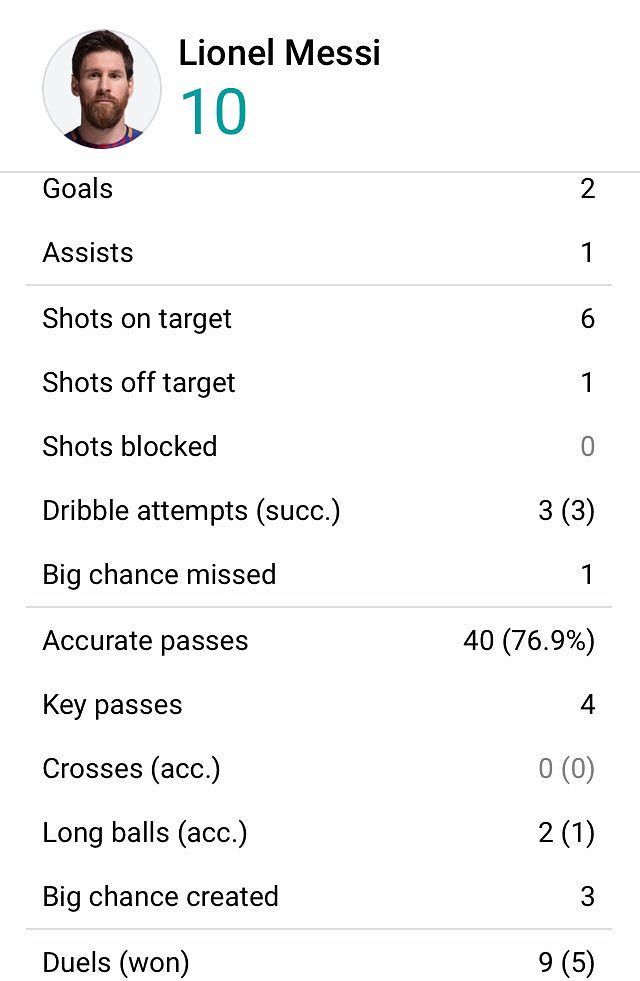Tap the Big chance created label
Viewport: 640px width, 981px height.
pyautogui.click(x=161, y=897)
